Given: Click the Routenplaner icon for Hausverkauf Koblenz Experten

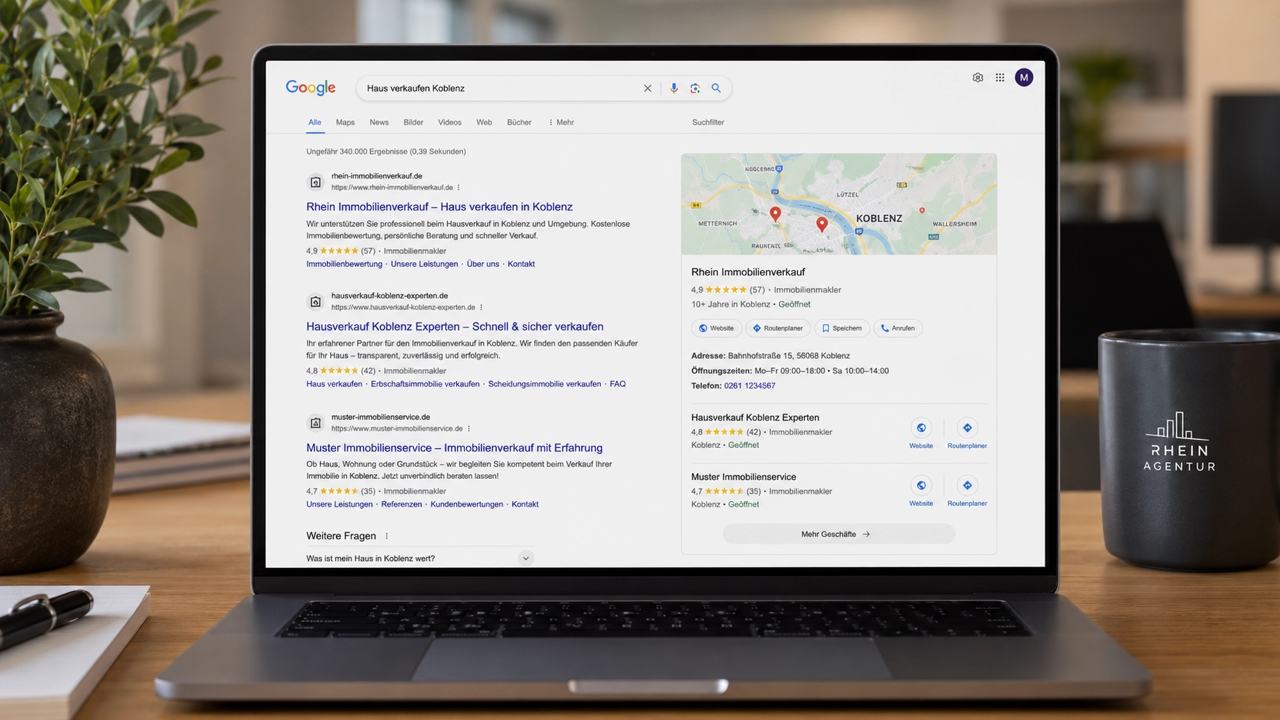Looking at the screenshot, I should click(x=967, y=428).
